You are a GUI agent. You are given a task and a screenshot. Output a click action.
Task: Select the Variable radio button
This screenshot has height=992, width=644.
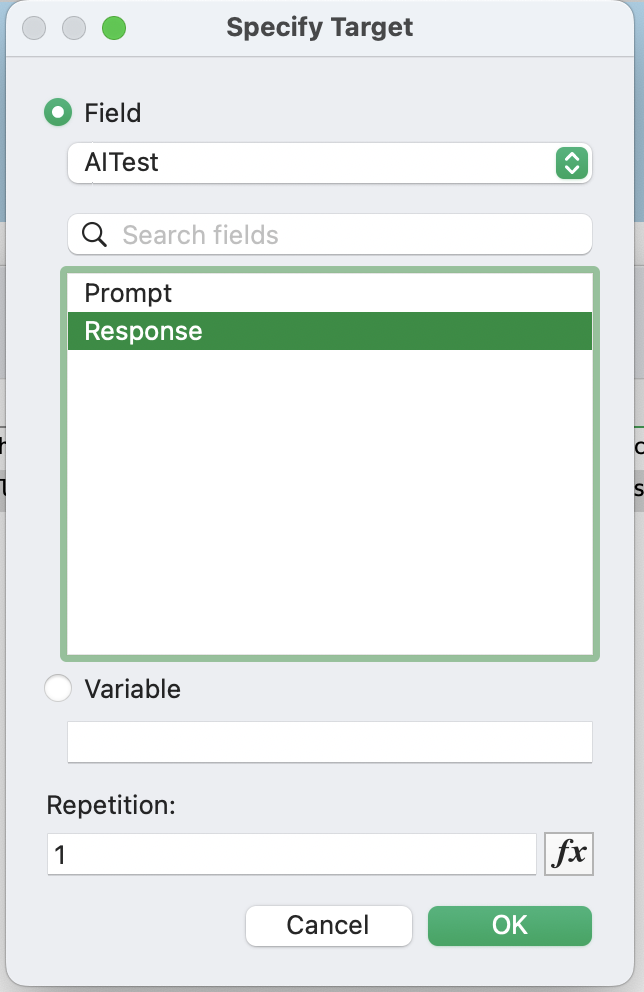[58, 688]
